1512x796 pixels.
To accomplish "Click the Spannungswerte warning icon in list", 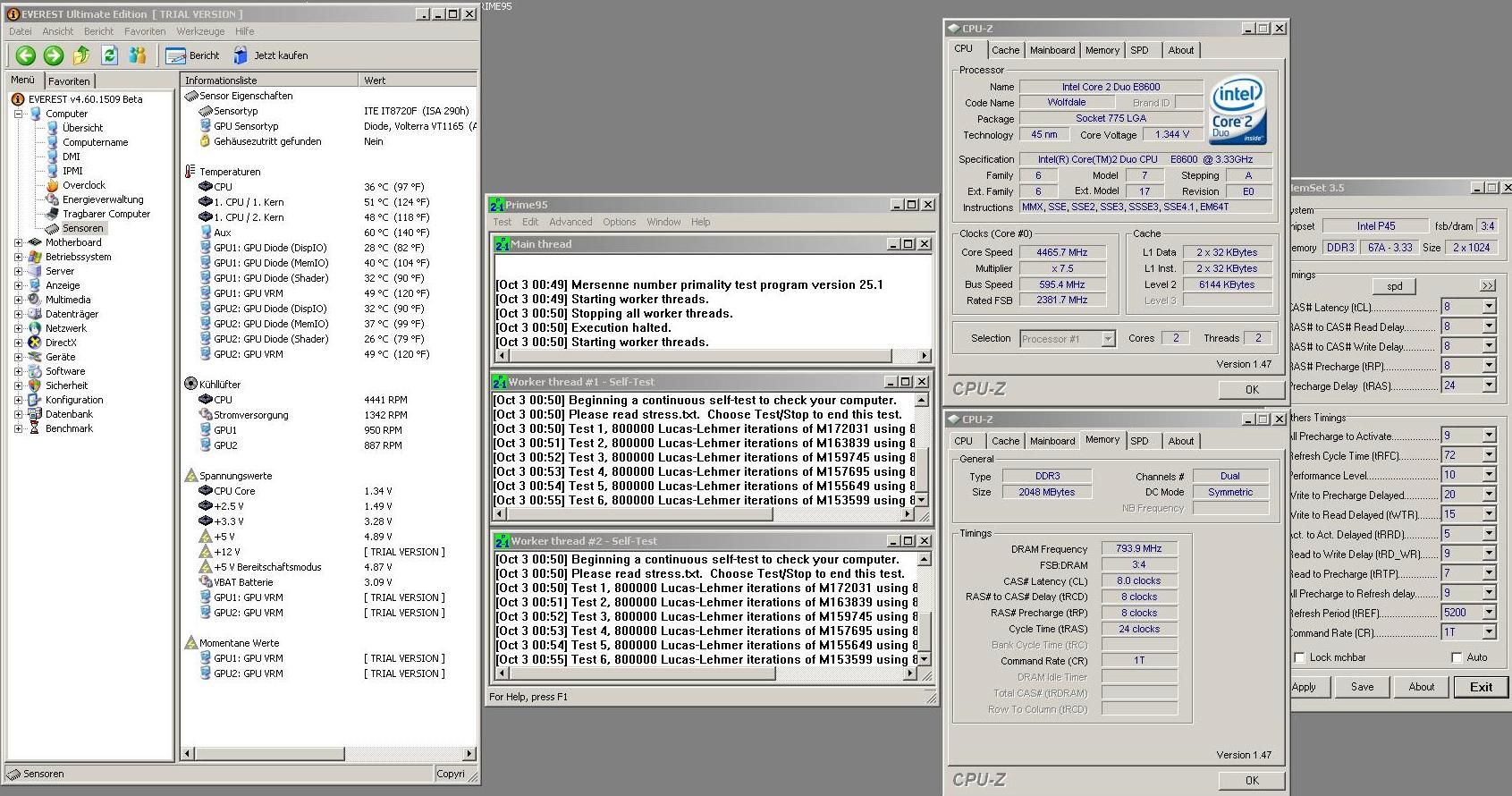I will pos(190,476).
